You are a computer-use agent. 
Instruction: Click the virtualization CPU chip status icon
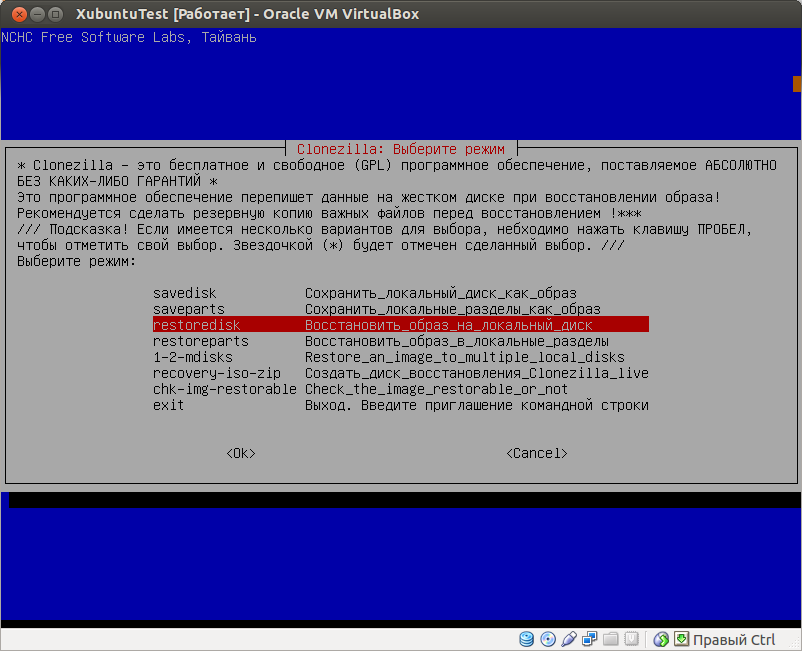point(632,639)
